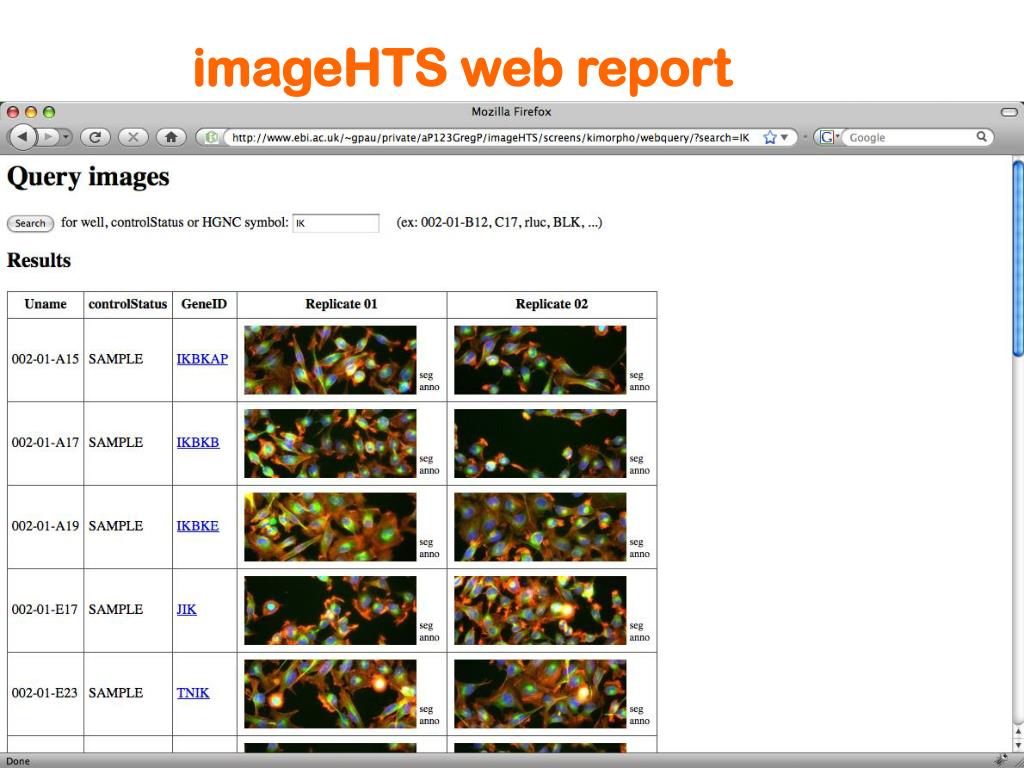This screenshot has height=768, width=1024.
Task: Go back with the browser Back arrow
Action: pos(24,137)
